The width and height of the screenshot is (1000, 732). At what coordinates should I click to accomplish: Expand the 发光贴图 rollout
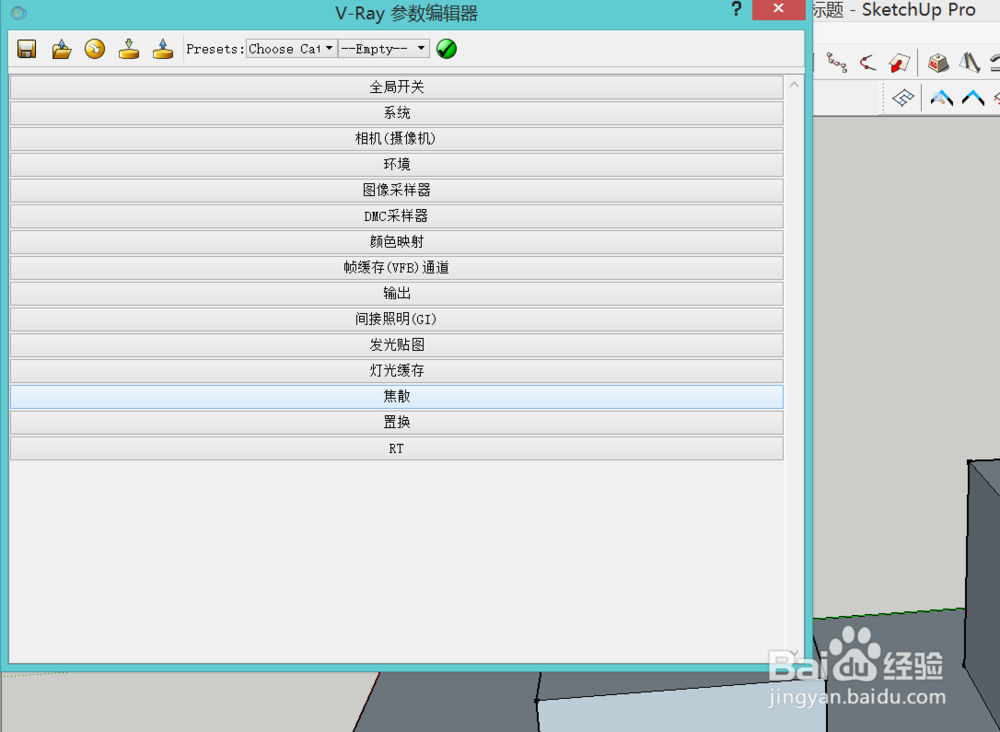pos(397,345)
